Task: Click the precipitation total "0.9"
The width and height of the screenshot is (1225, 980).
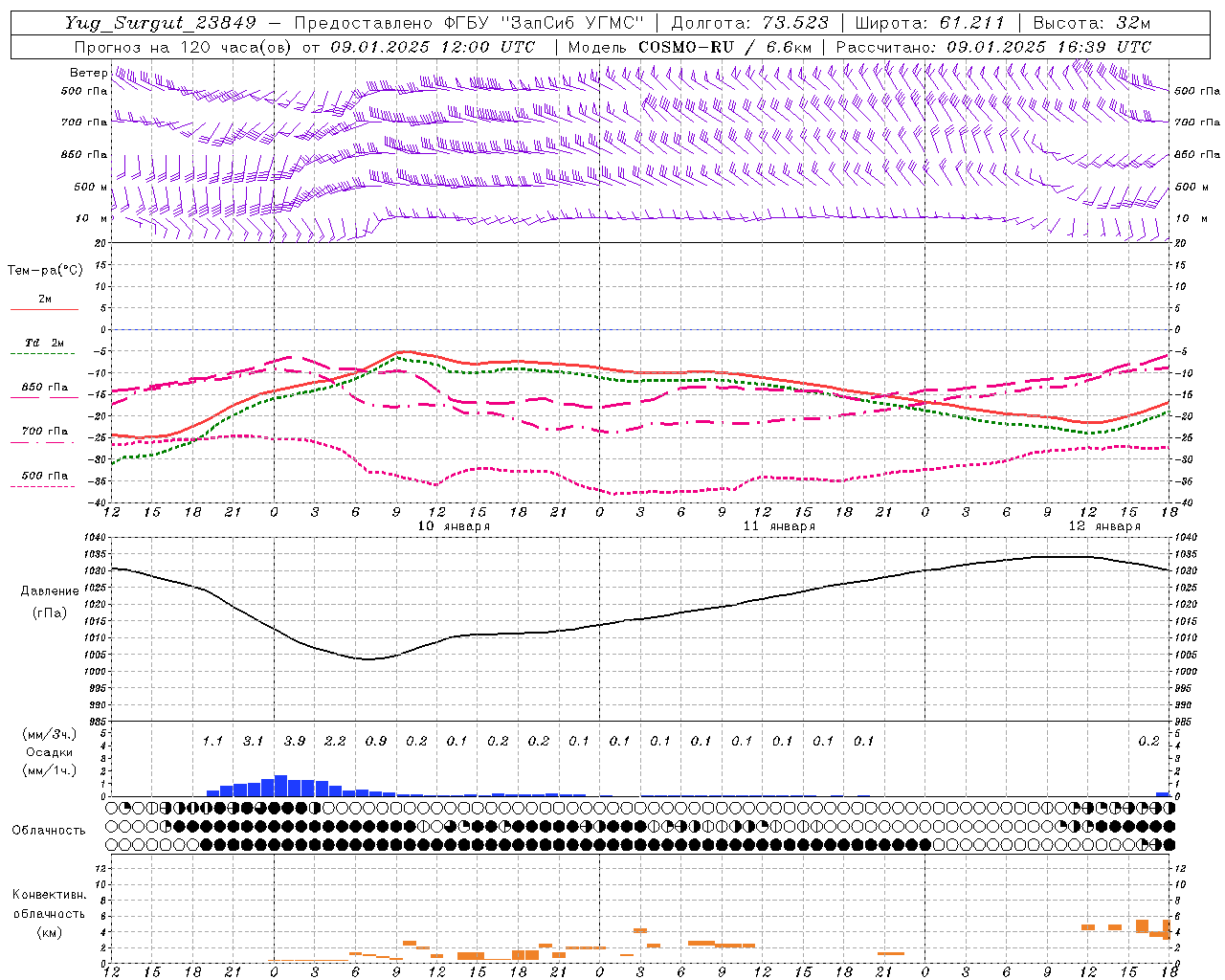Action: point(376,741)
